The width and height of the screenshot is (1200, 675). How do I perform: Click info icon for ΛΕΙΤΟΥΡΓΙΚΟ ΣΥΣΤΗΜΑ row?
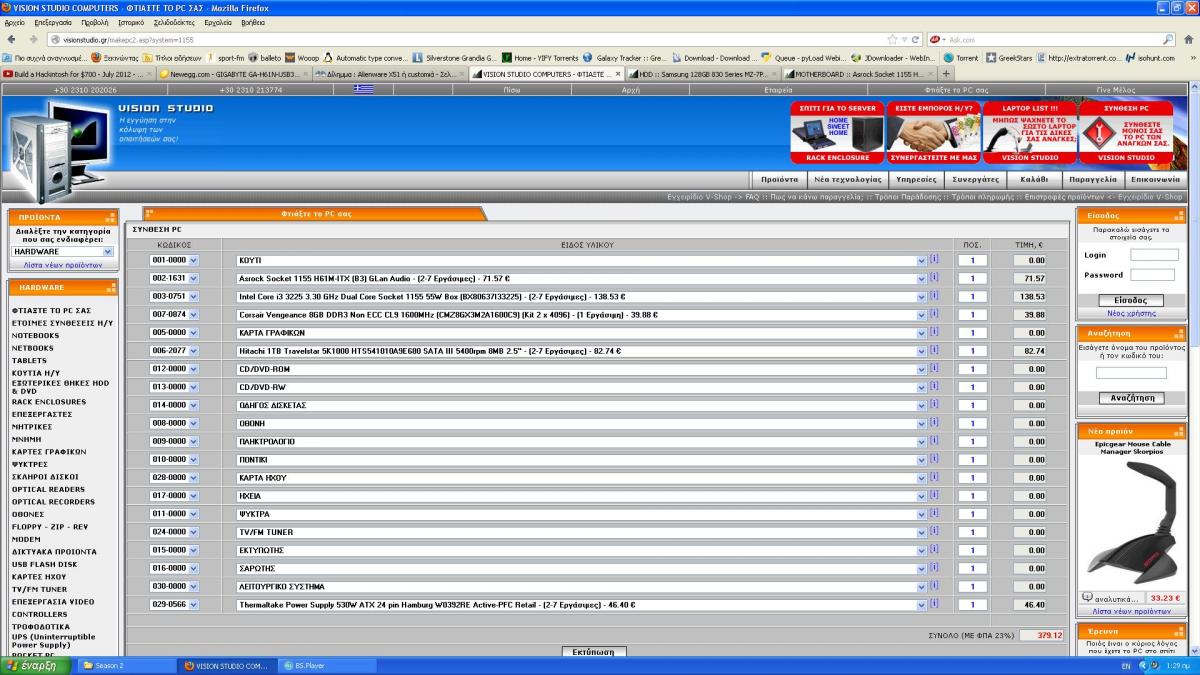934,586
